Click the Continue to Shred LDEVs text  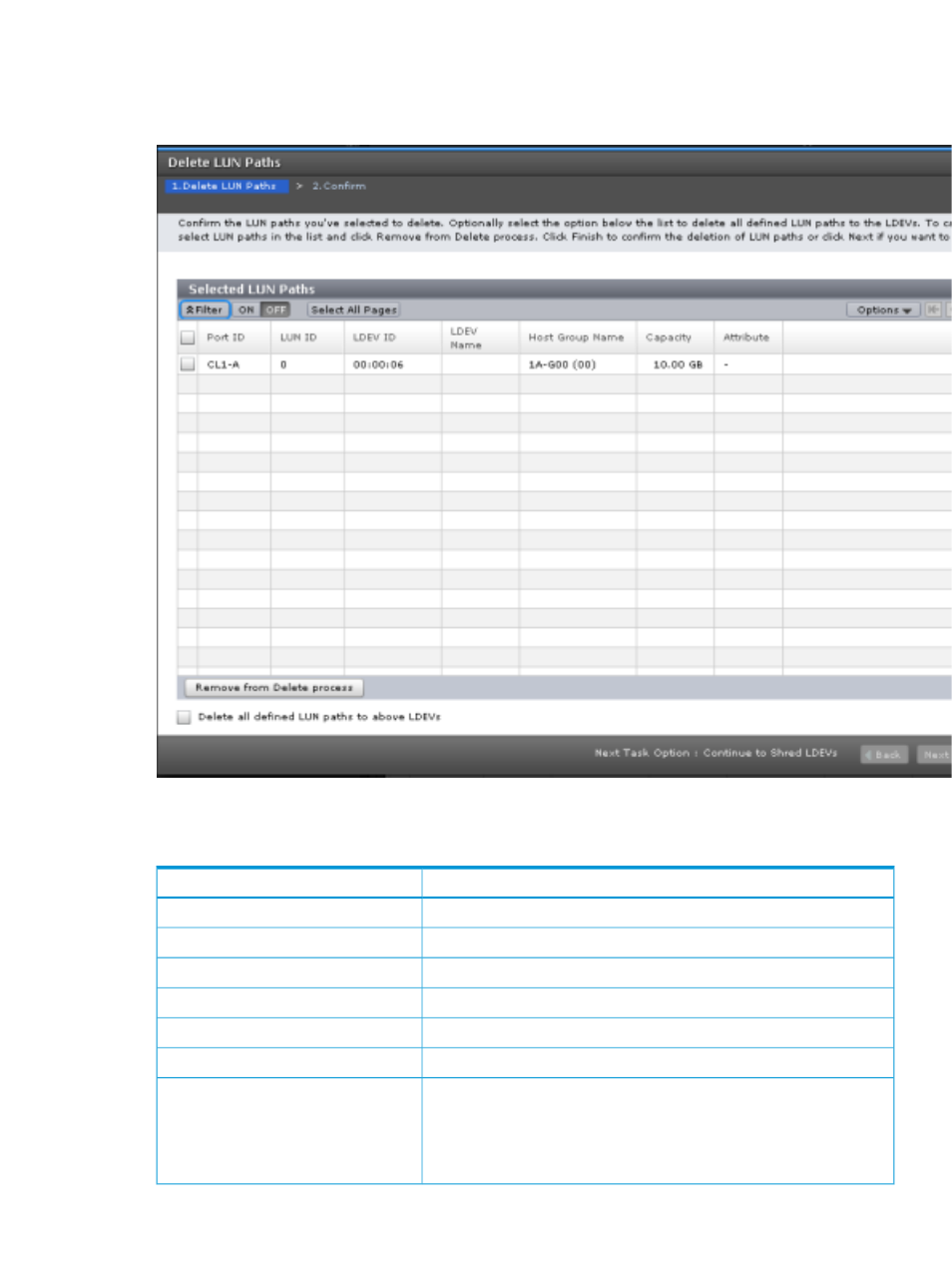(x=770, y=753)
